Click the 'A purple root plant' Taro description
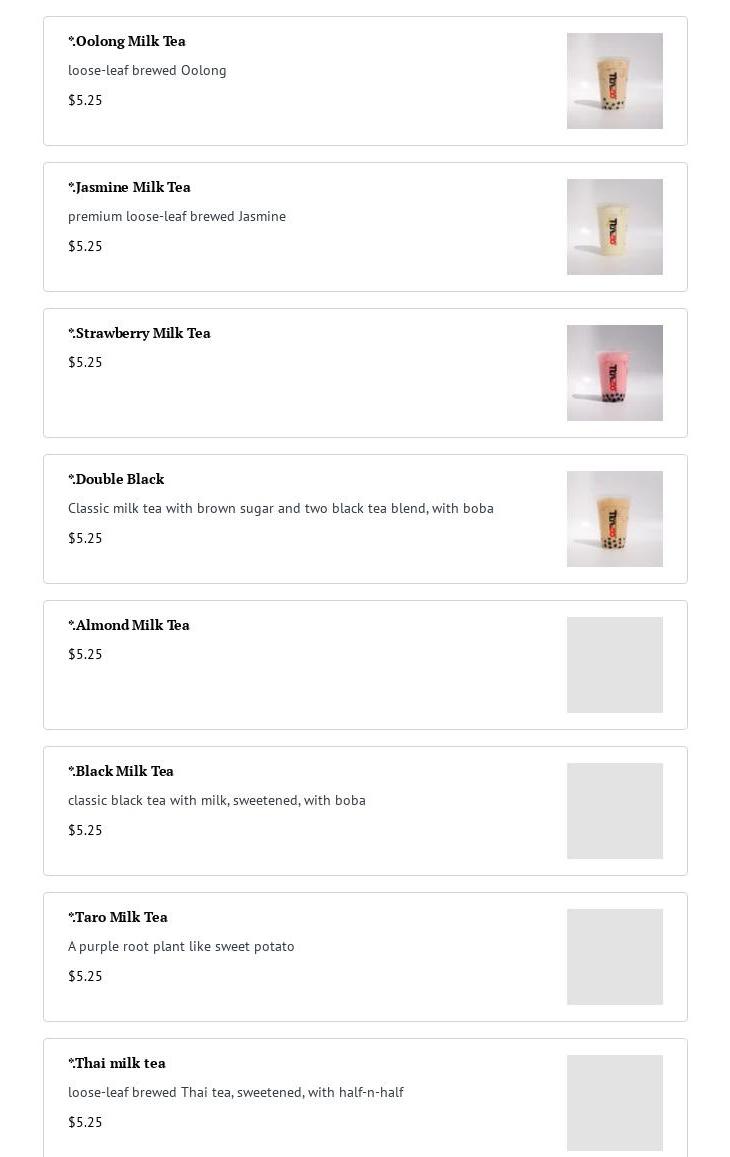The width and height of the screenshot is (730, 1157). click(x=181, y=947)
